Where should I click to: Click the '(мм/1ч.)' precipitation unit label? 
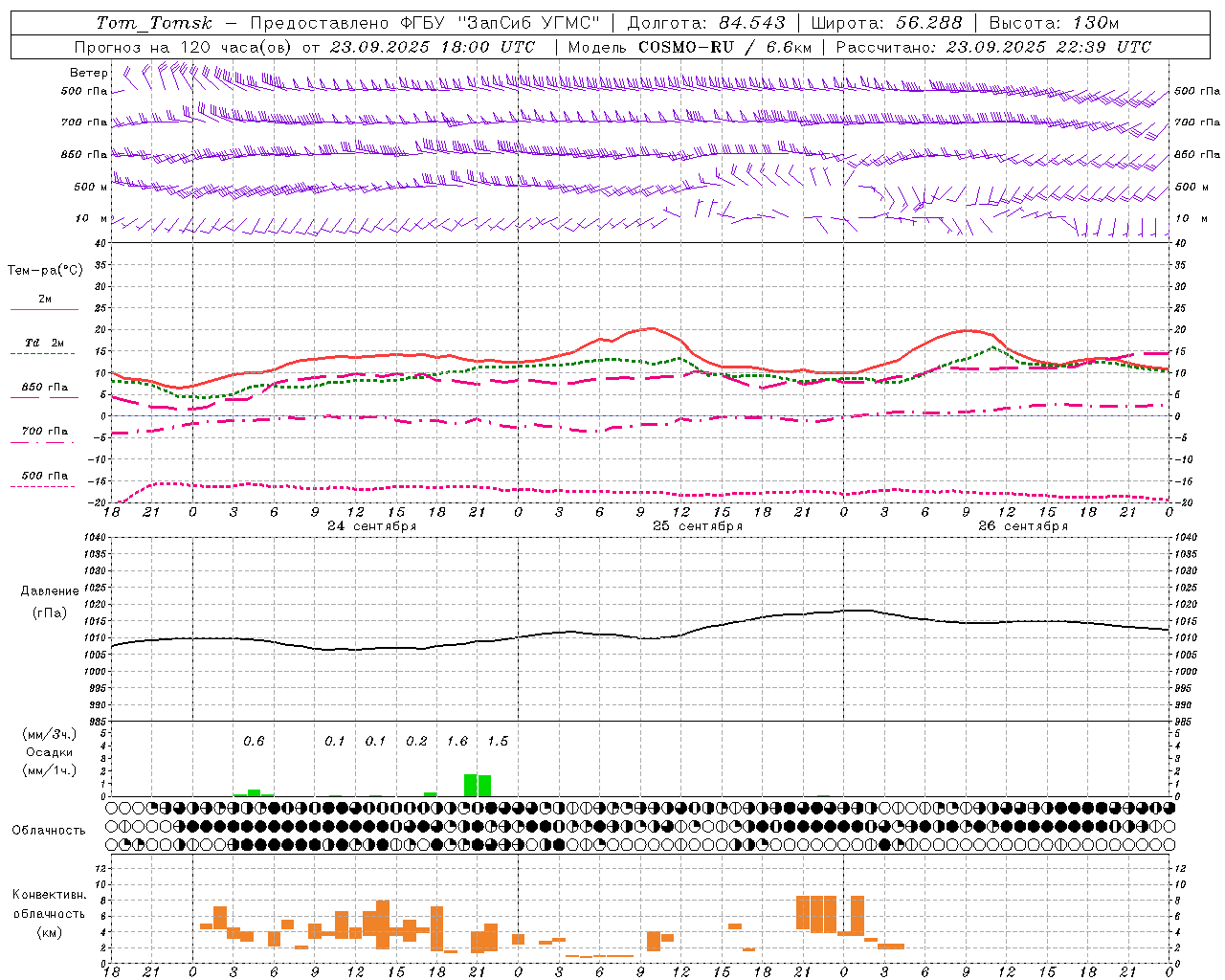pos(50,770)
